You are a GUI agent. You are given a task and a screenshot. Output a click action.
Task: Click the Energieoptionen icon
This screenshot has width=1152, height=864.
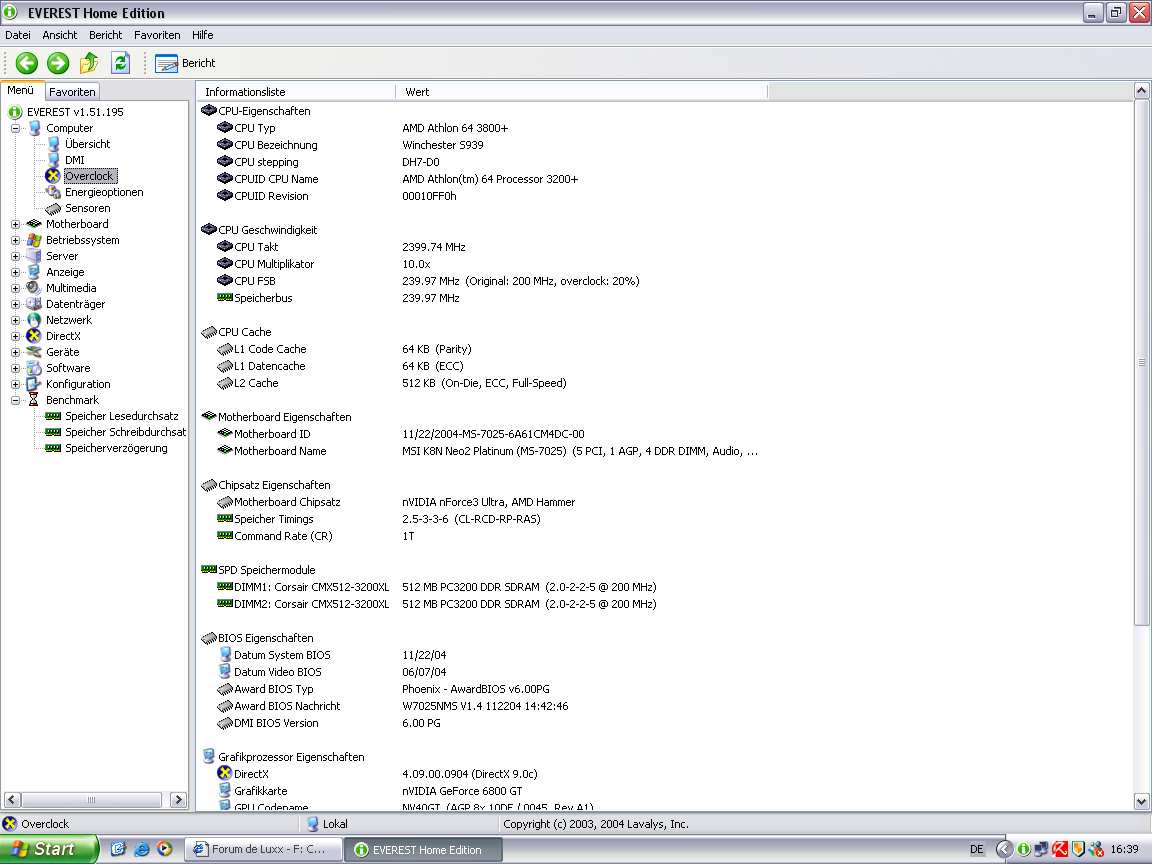[x=53, y=192]
